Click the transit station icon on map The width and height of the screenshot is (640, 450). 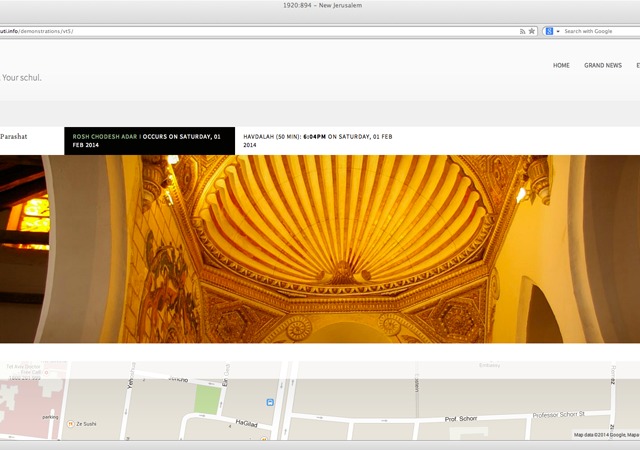270,403
